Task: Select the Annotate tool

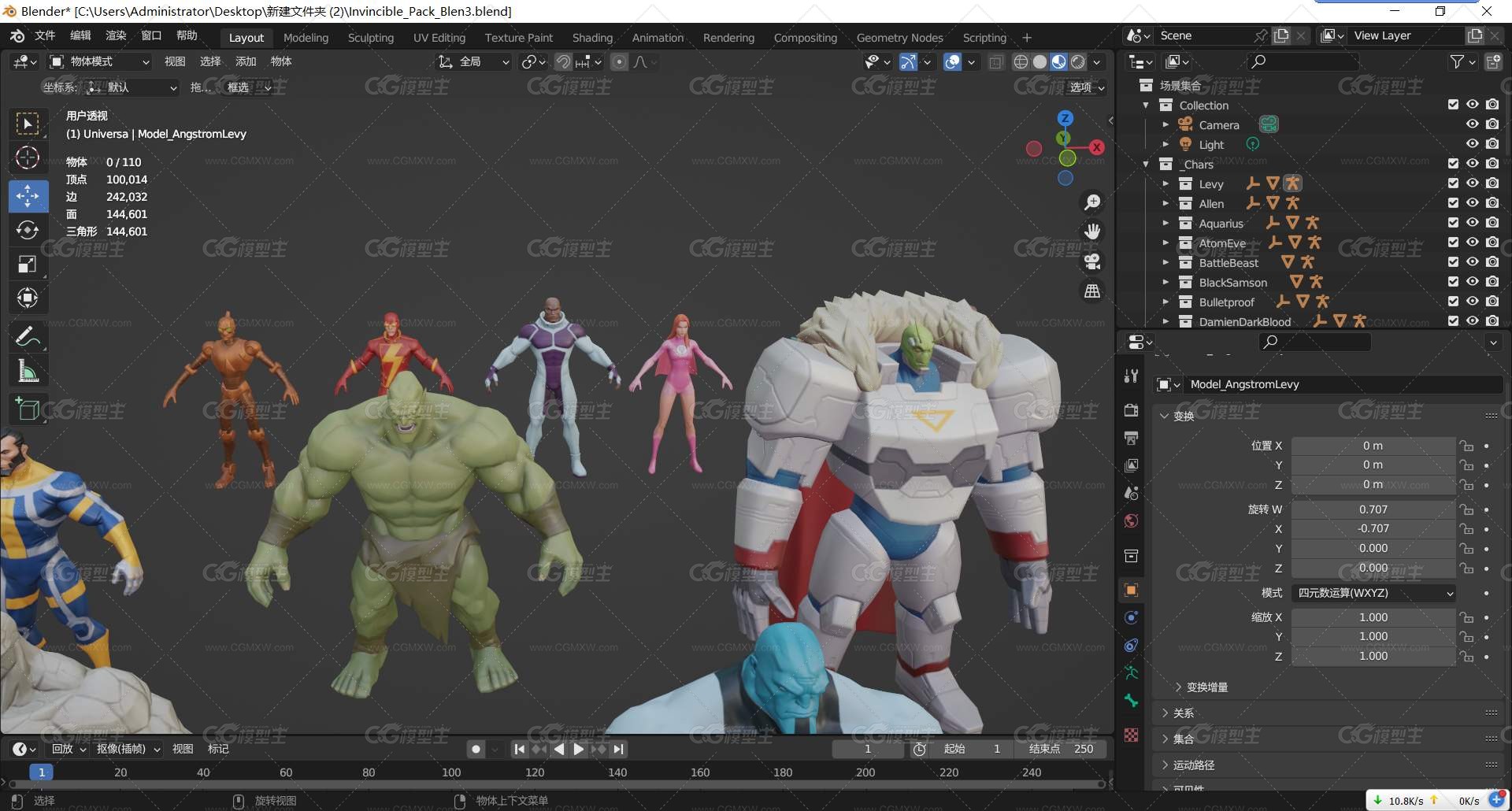Action: pyautogui.click(x=28, y=337)
